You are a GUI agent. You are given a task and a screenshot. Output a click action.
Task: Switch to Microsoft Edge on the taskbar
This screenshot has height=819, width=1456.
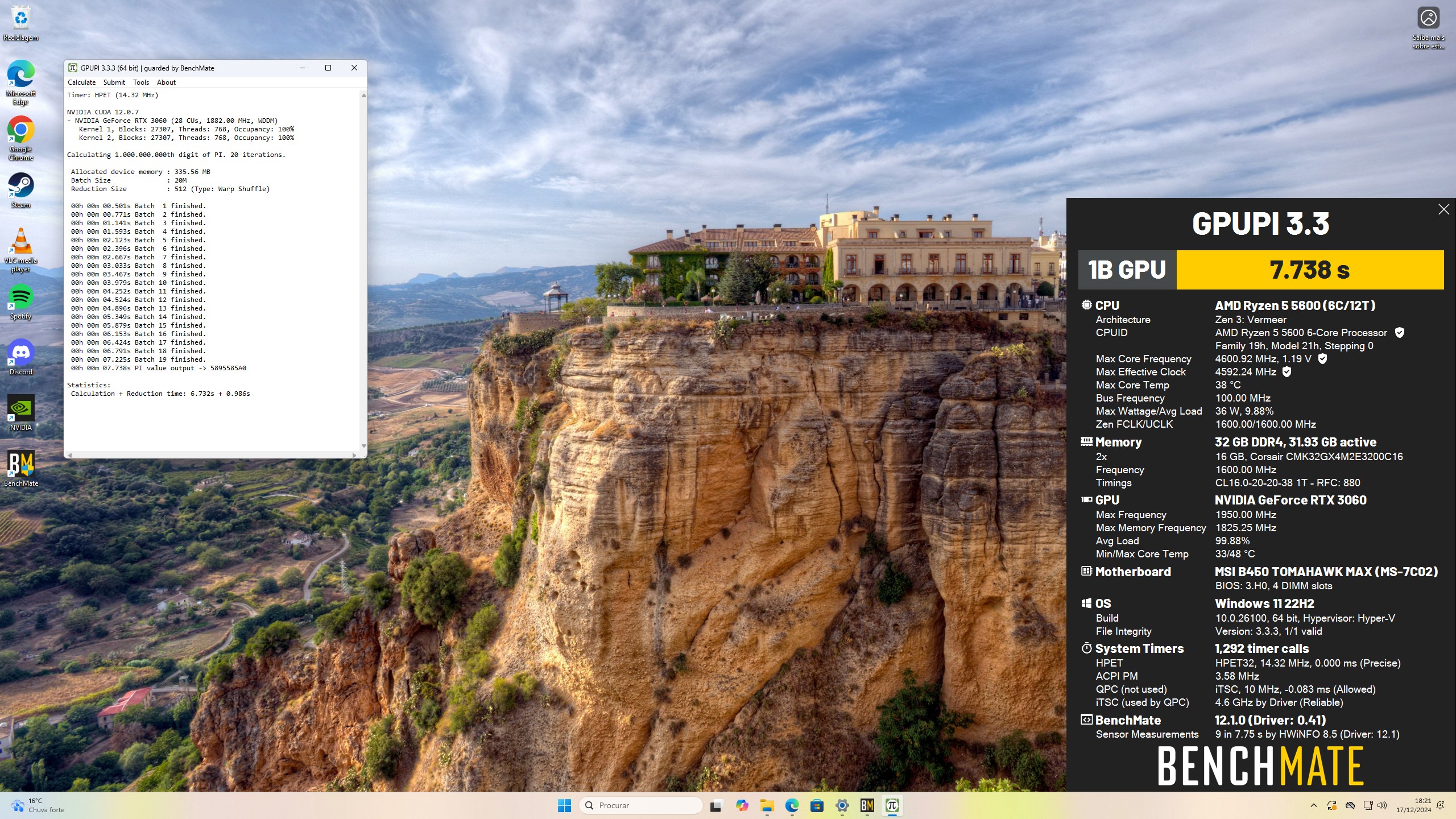click(792, 805)
